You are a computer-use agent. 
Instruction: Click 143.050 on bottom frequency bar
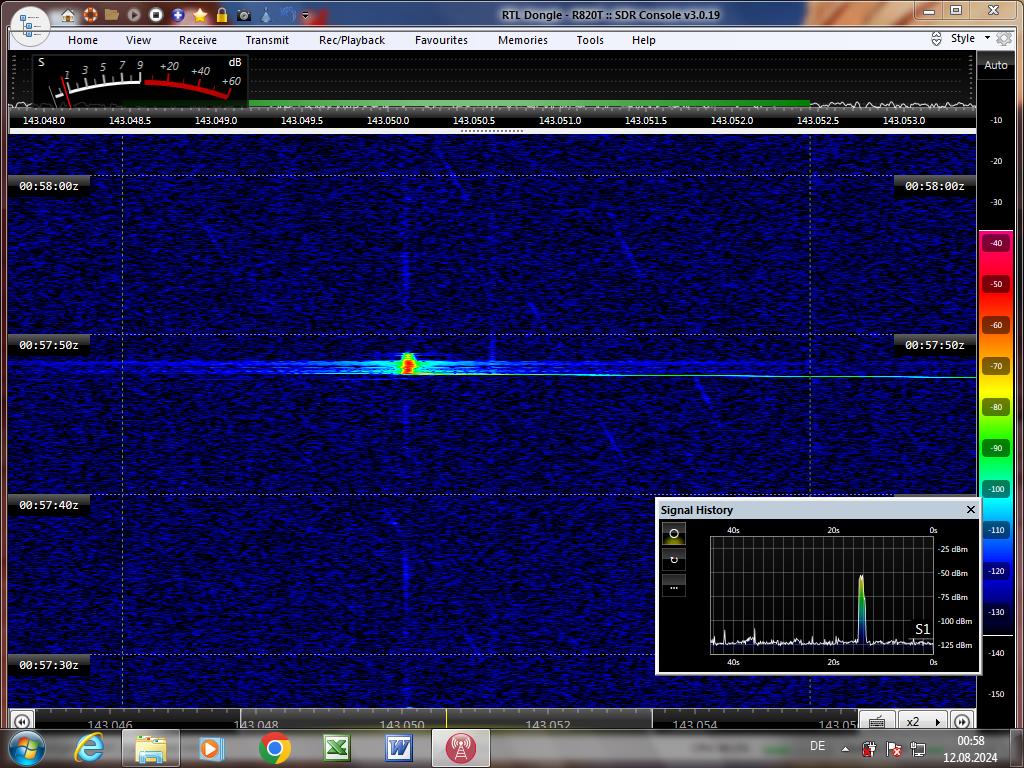click(402, 724)
